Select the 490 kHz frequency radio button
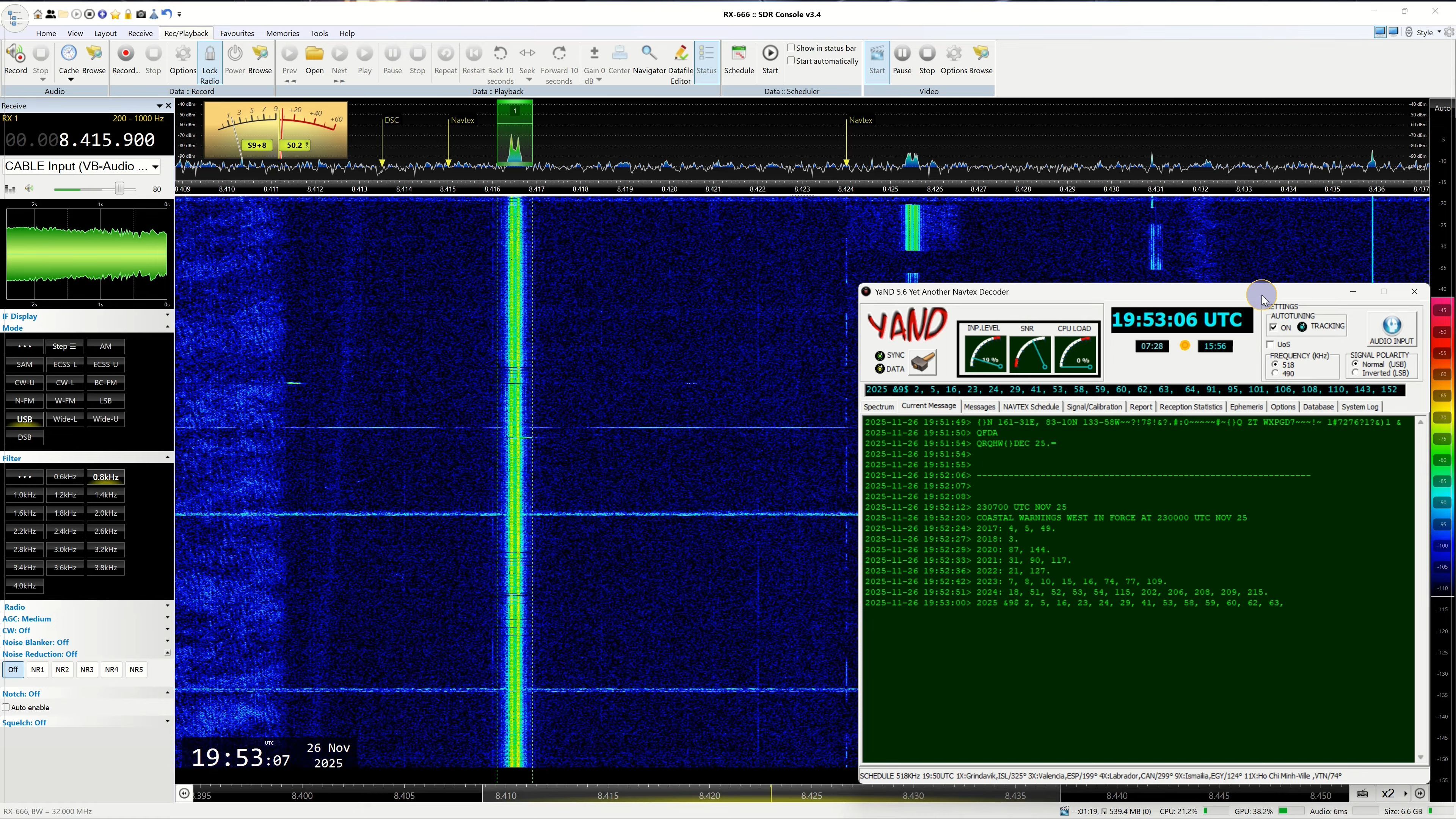Viewport: 1456px width, 819px height. [x=1275, y=373]
